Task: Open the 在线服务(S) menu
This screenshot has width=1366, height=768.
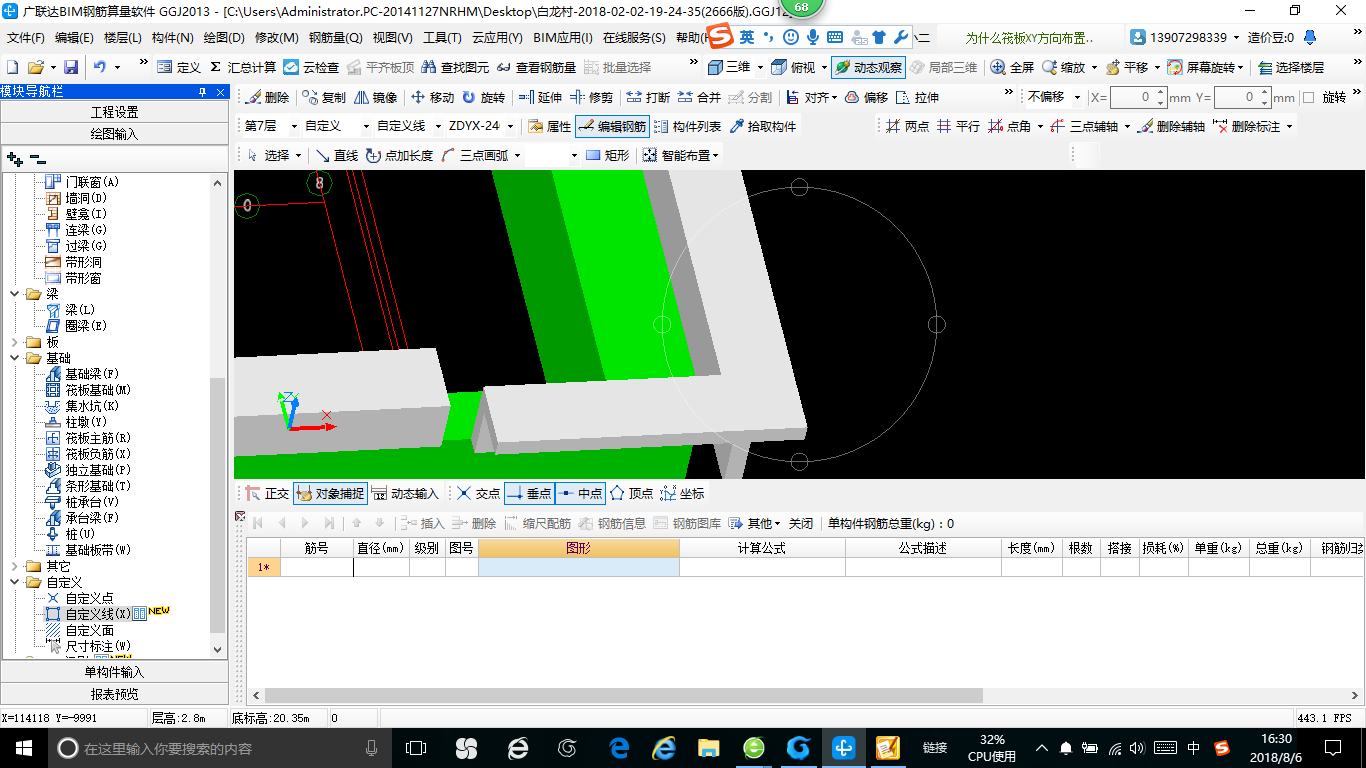Action: [x=634, y=38]
